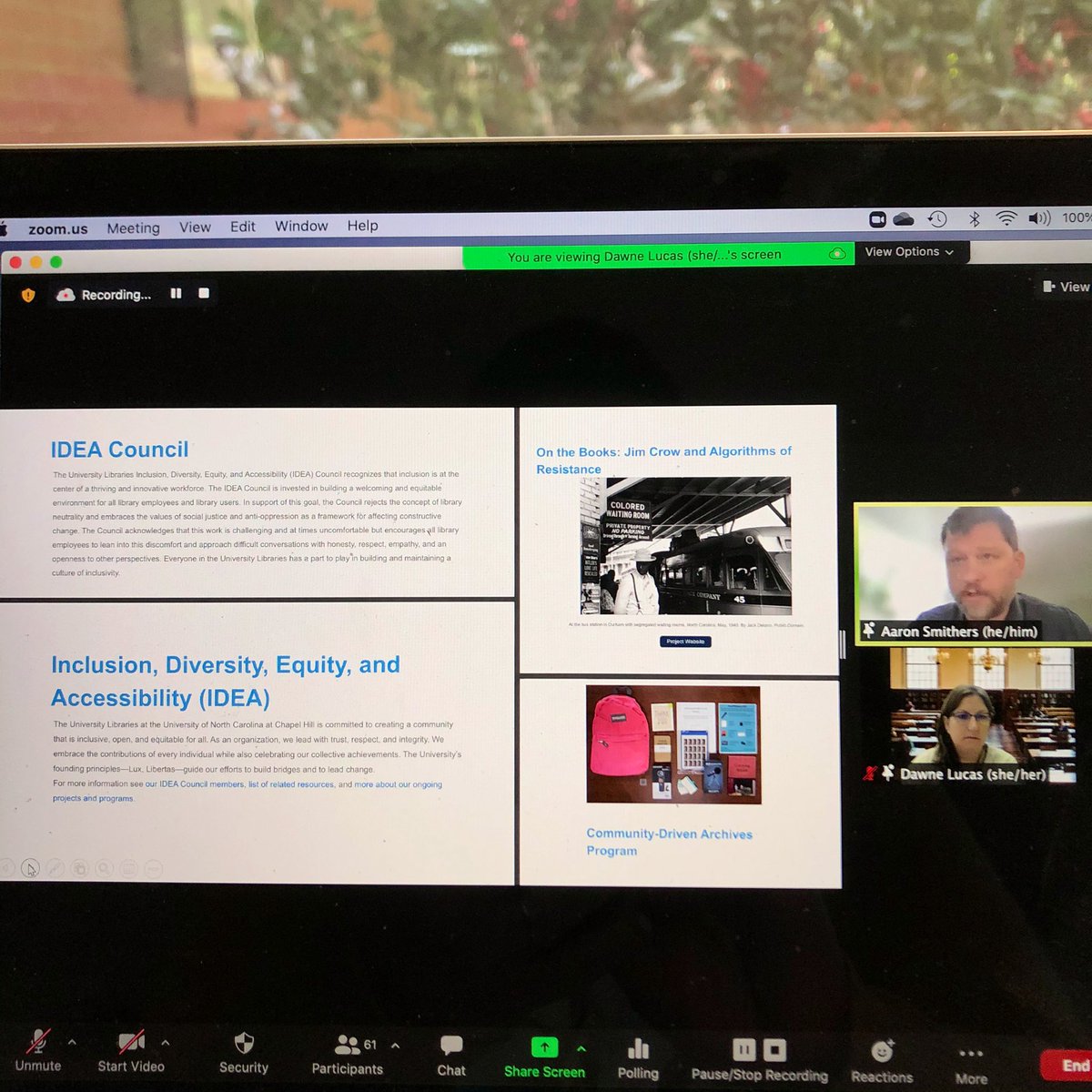Expand audio options caret next to Unmute
Viewport: 1092px width, 1092px height.
[72, 1043]
